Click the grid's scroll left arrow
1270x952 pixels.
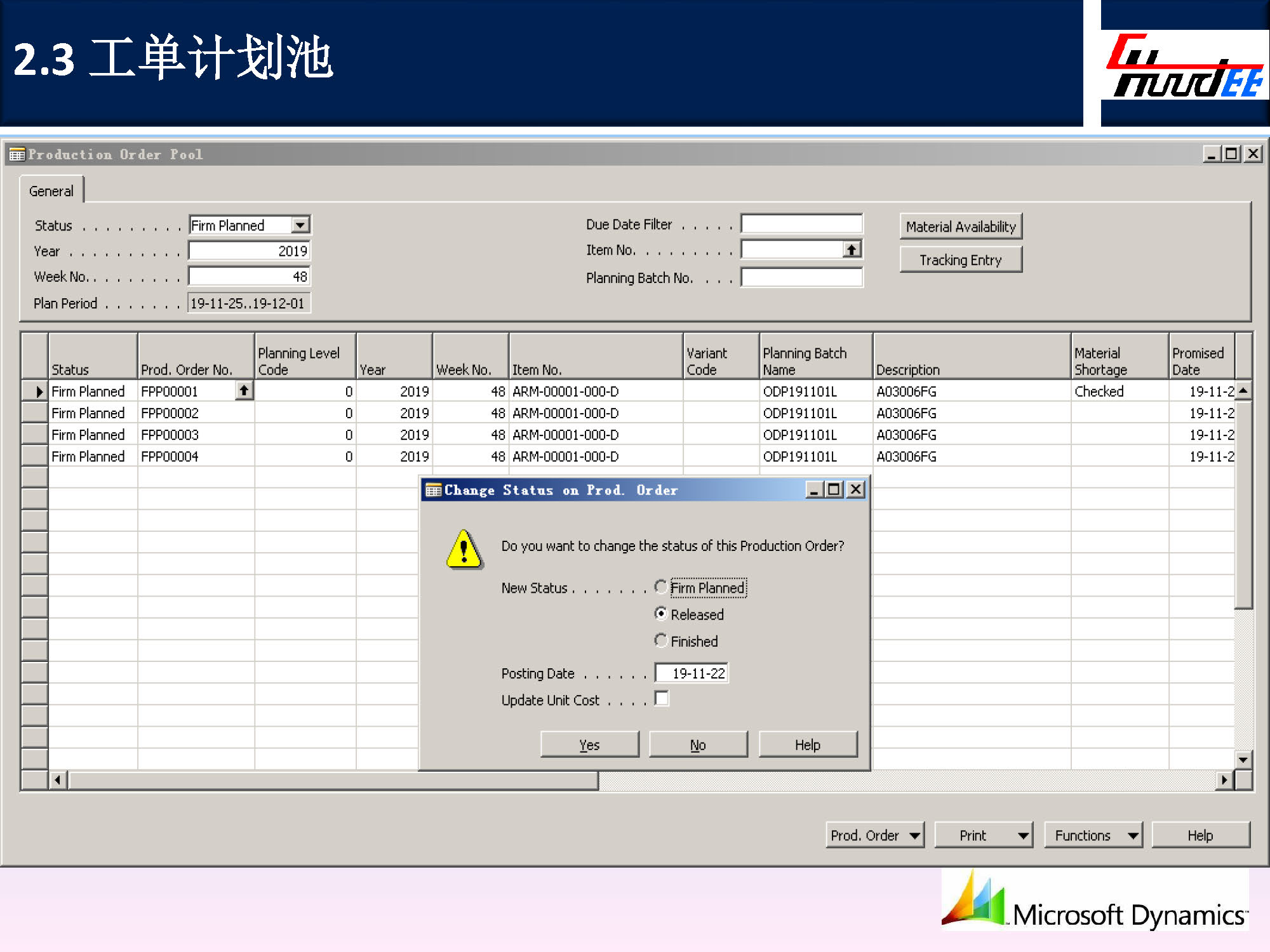pyautogui.click(x=58, y=779)
